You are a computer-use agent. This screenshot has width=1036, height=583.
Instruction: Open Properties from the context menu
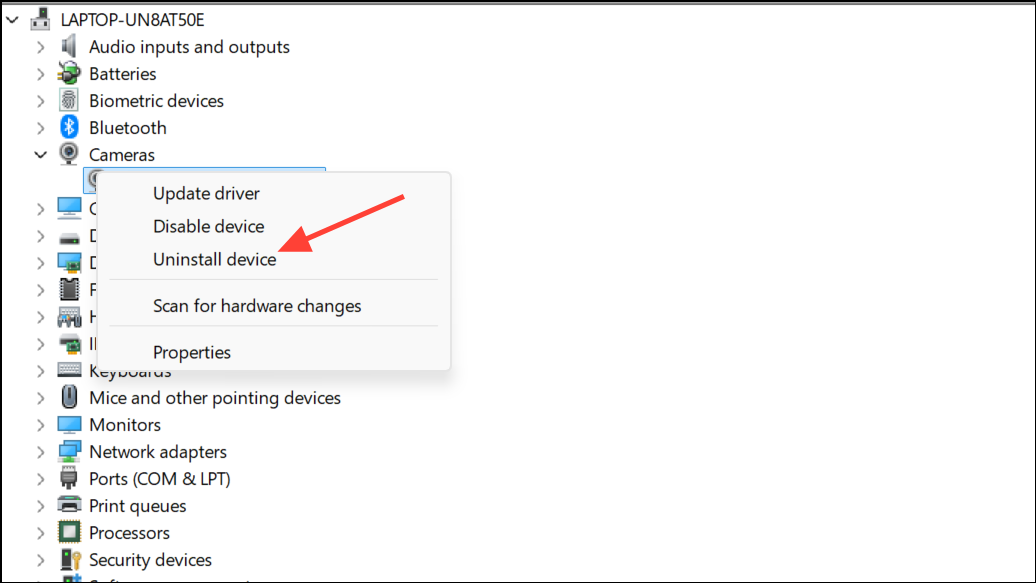click(x=192, y=351)
